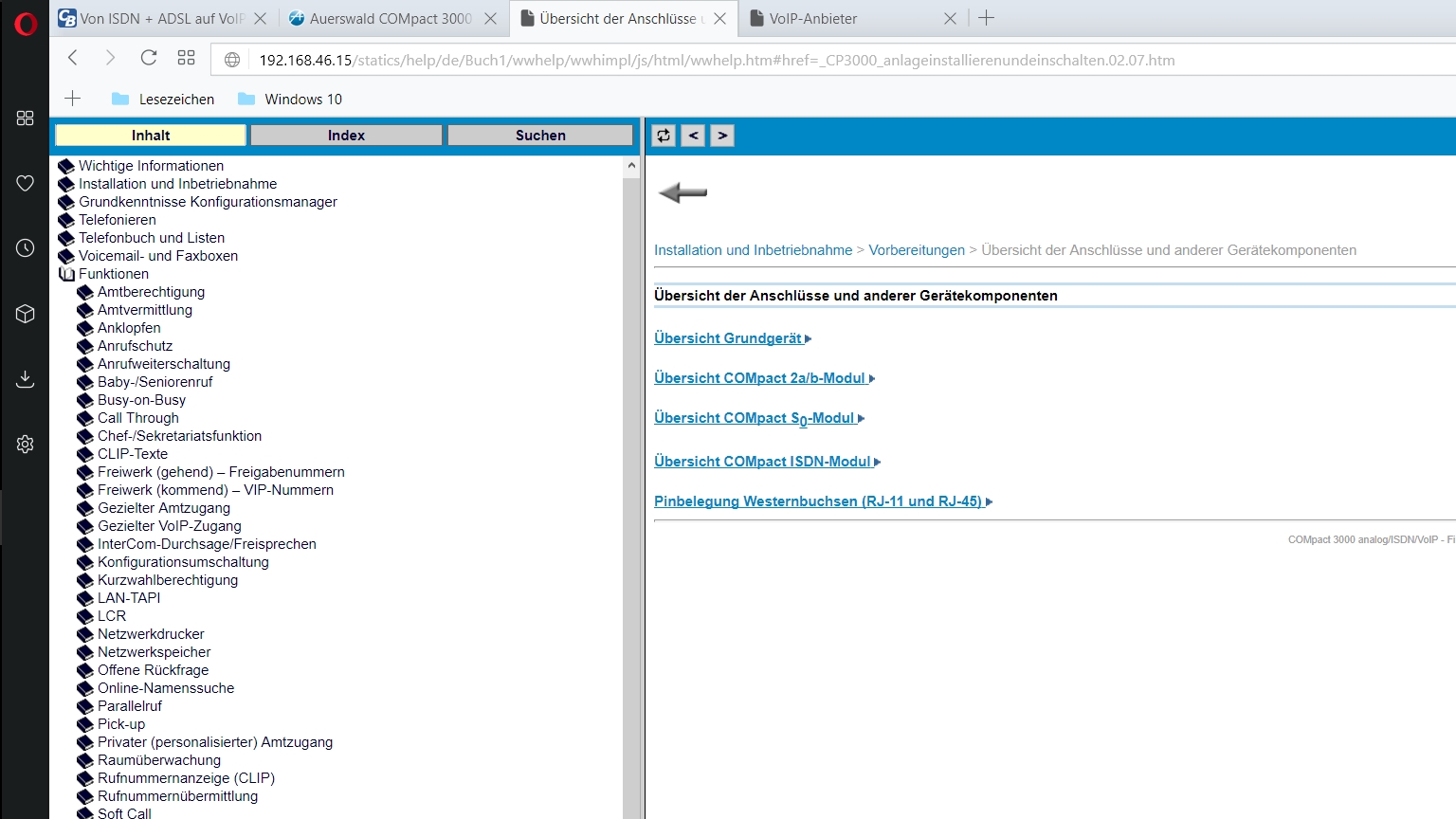Select Busy-on-Busy topic
This screenshot has width=1456, height=819.
[x=142, y=400]
